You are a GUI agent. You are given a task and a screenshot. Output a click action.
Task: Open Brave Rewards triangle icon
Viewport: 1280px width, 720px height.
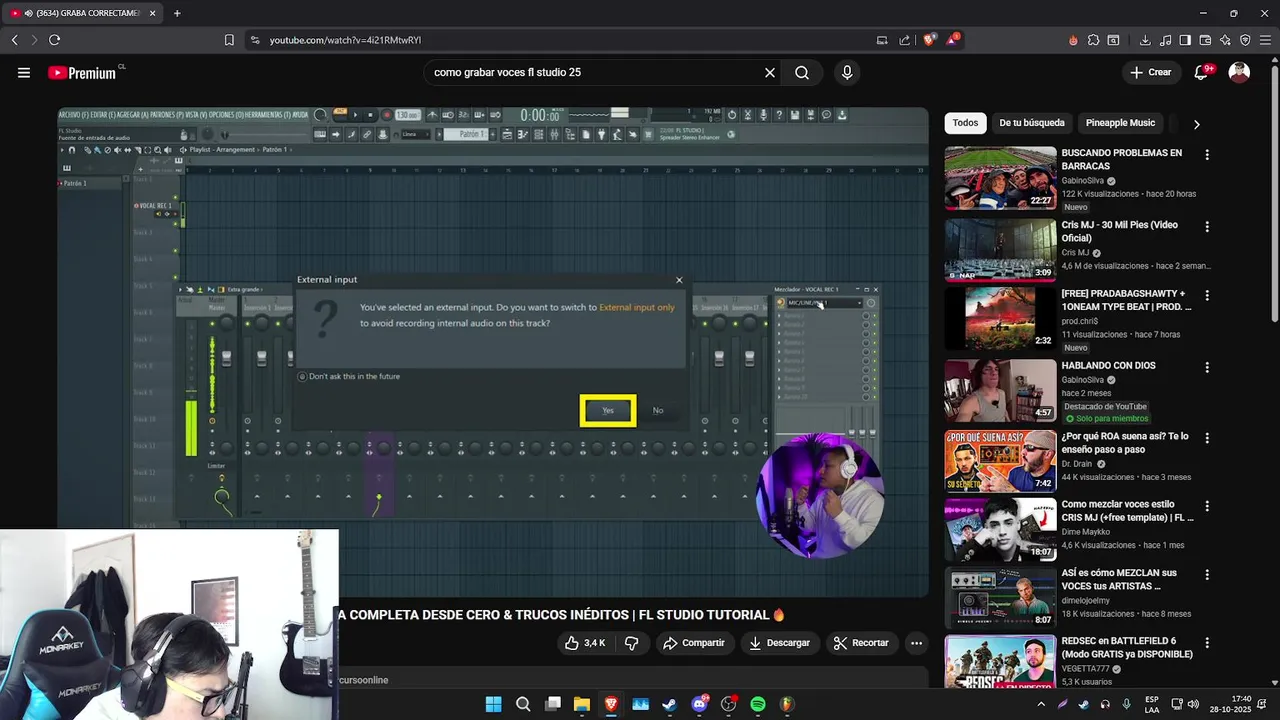click(953, 40)
